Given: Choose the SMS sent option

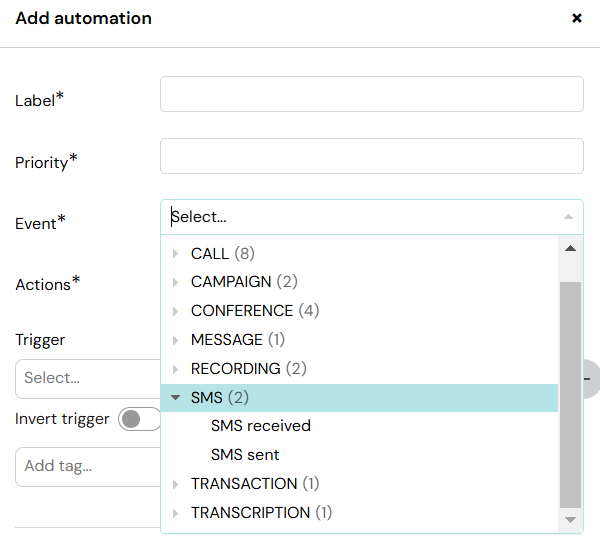Looking at the screenshot, I should 245,455.
